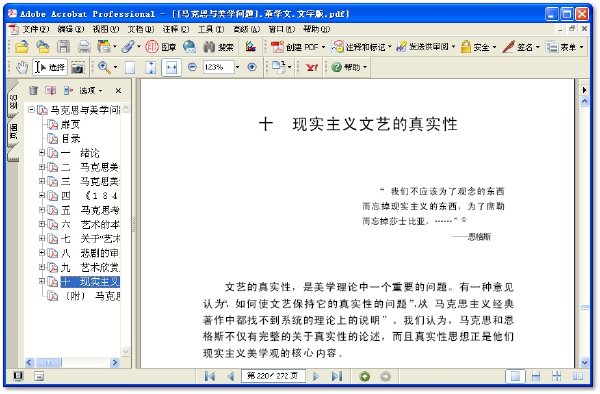Select the Snapshot camera tool
This screenshot has height=394, width=600.
78,68
